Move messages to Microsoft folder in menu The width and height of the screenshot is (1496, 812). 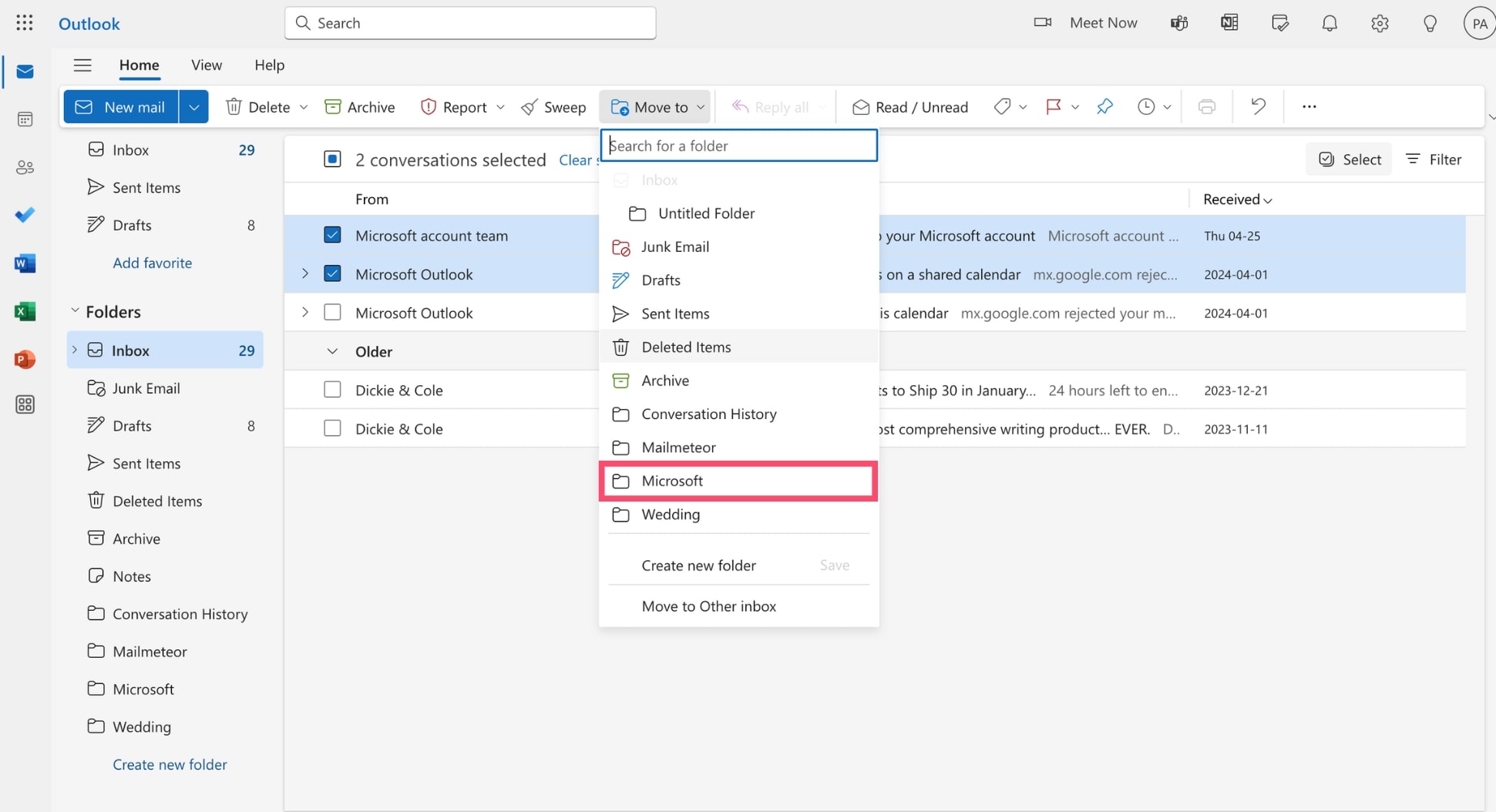(738, 481)
